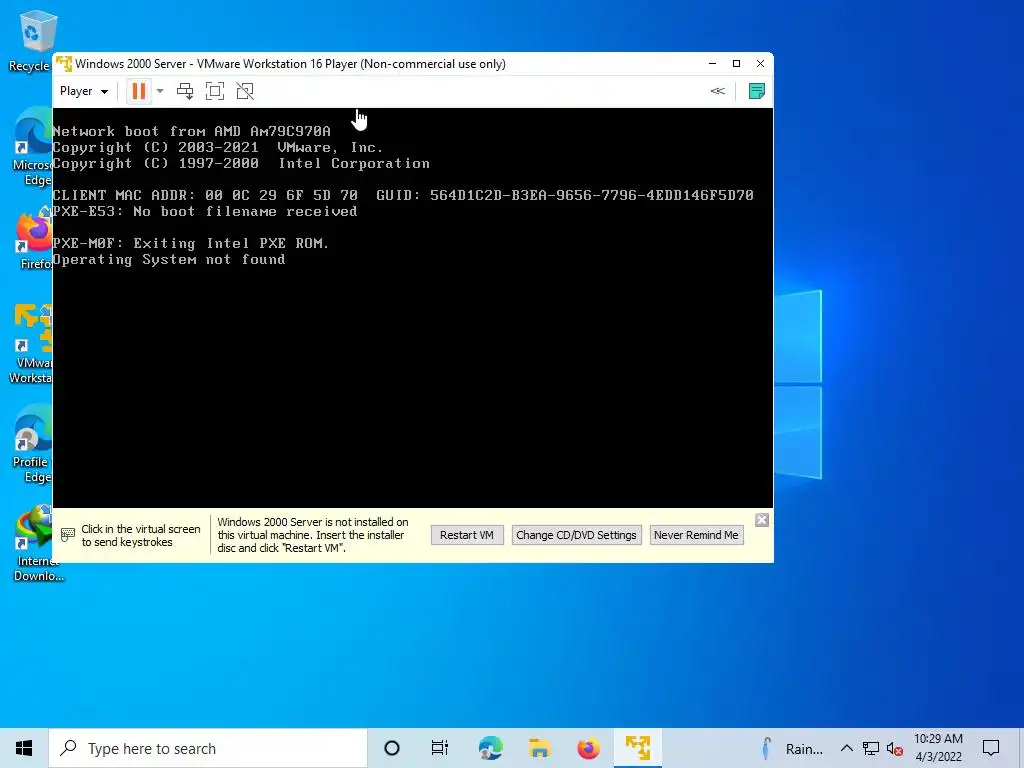Click the Send Ctrl+Alt+Del icon

[x=185, y=91]
